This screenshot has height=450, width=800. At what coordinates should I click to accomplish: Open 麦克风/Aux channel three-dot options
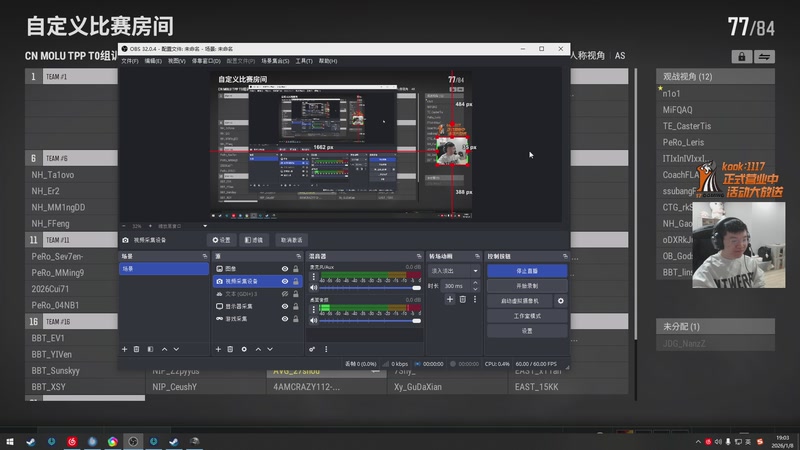(x=313, y=276)
